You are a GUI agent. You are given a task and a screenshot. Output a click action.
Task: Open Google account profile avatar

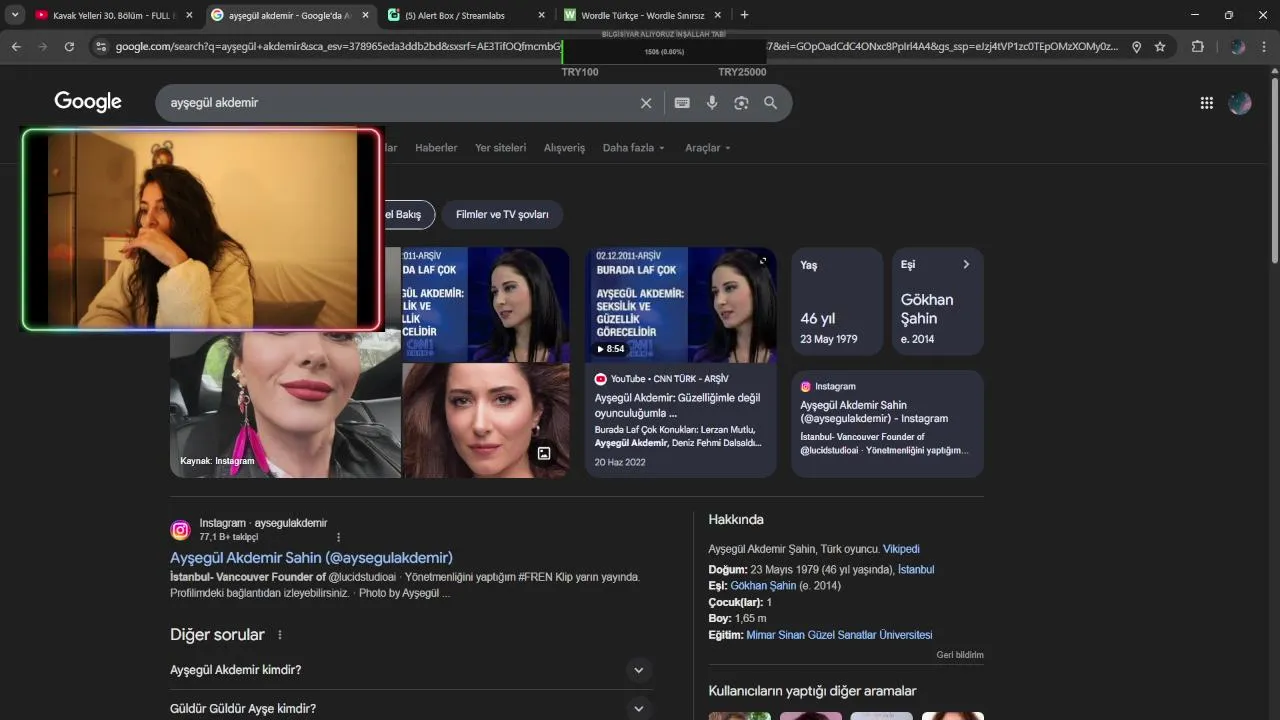tap(1240, 103)
